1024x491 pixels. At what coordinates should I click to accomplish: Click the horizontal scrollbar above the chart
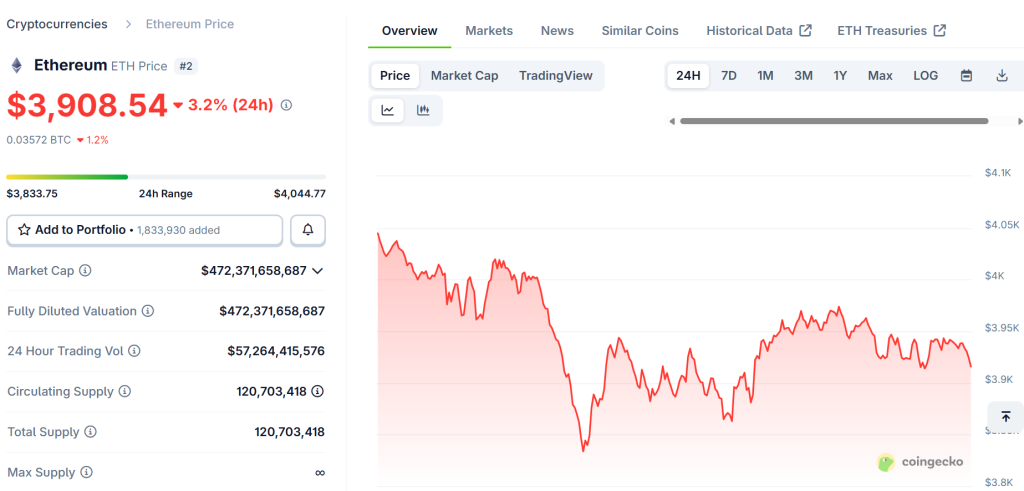[x=834, y=121]
